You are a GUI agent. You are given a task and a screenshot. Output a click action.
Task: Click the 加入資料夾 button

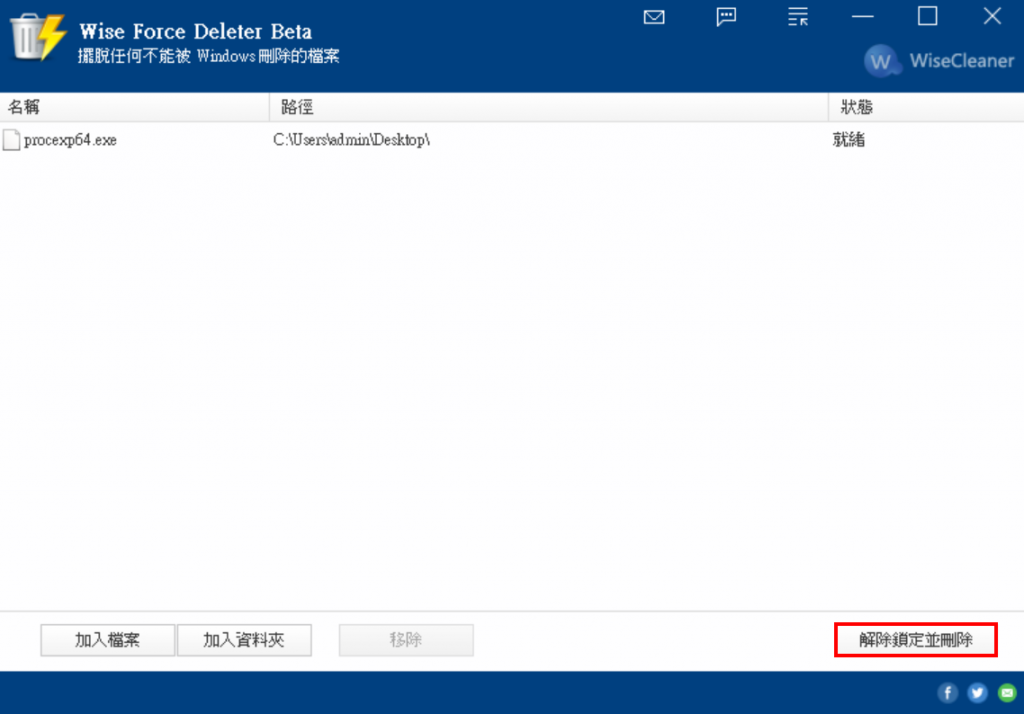pyautogui.click(x=244, y=640)
